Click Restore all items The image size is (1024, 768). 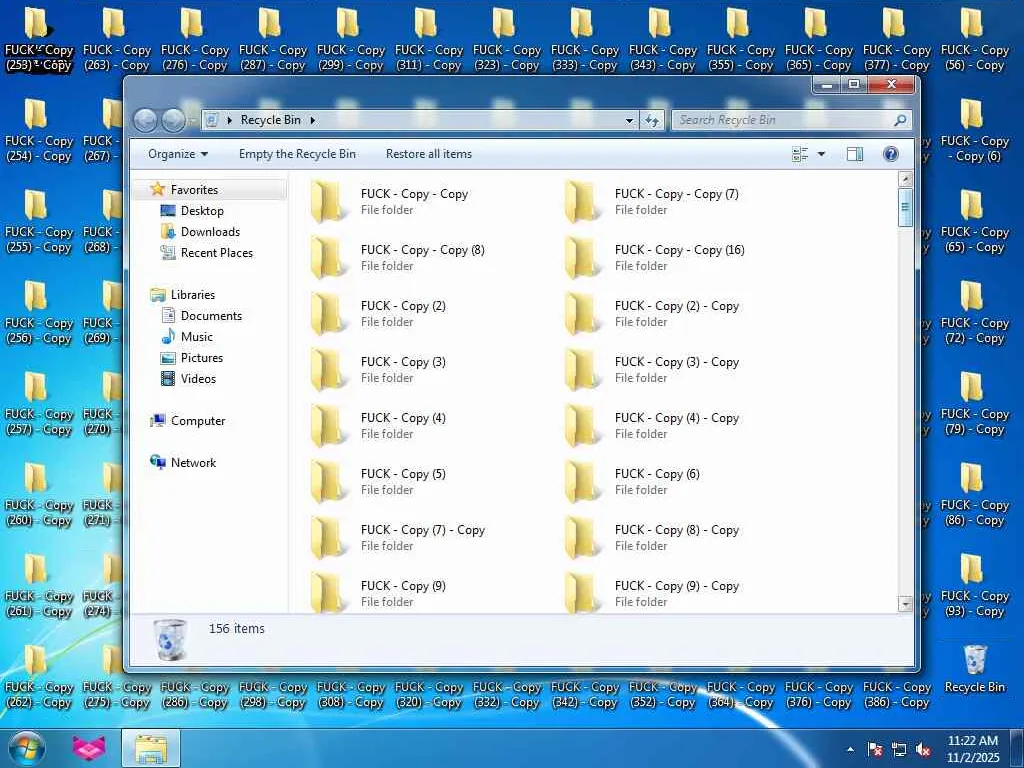click(x=428, y=154)
